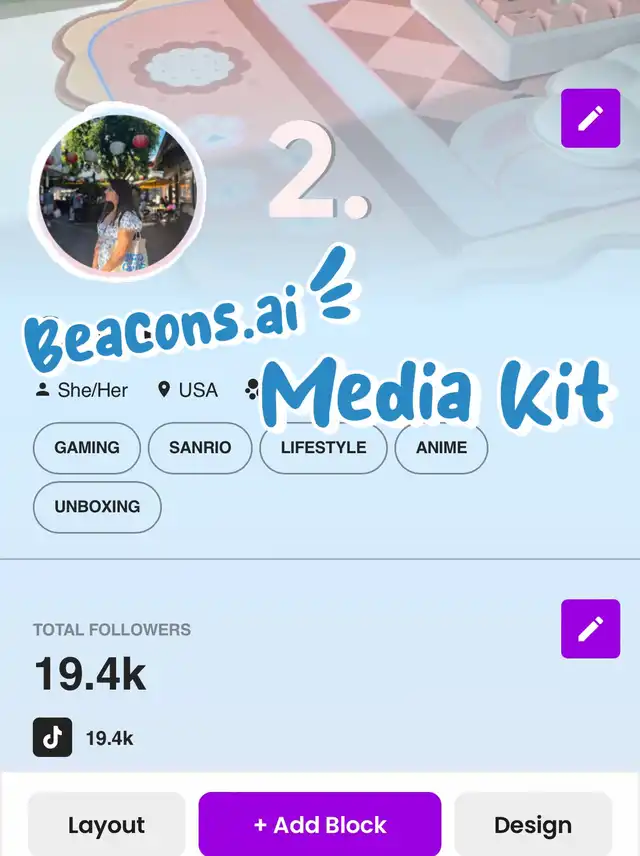
Task: Open the circular profile photo
Action: [x=117, y=192]
